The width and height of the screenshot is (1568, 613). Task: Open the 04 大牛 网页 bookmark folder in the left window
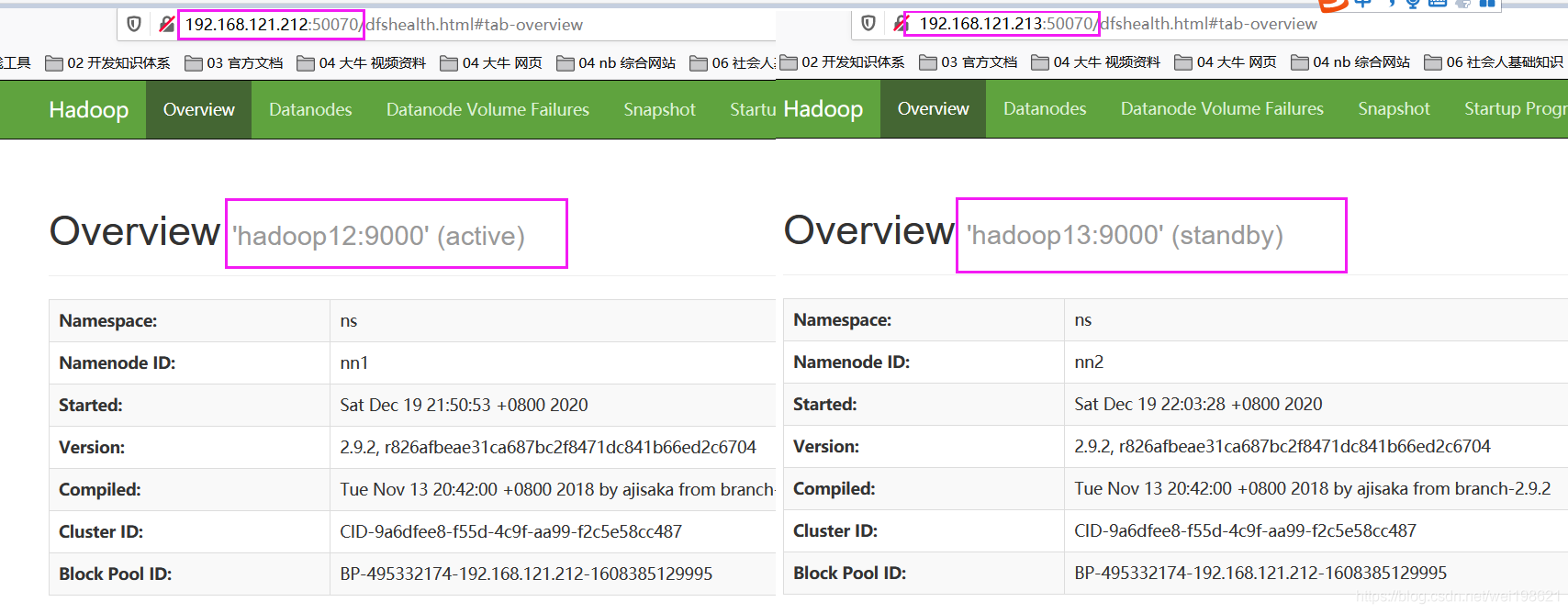pos(491,63)
